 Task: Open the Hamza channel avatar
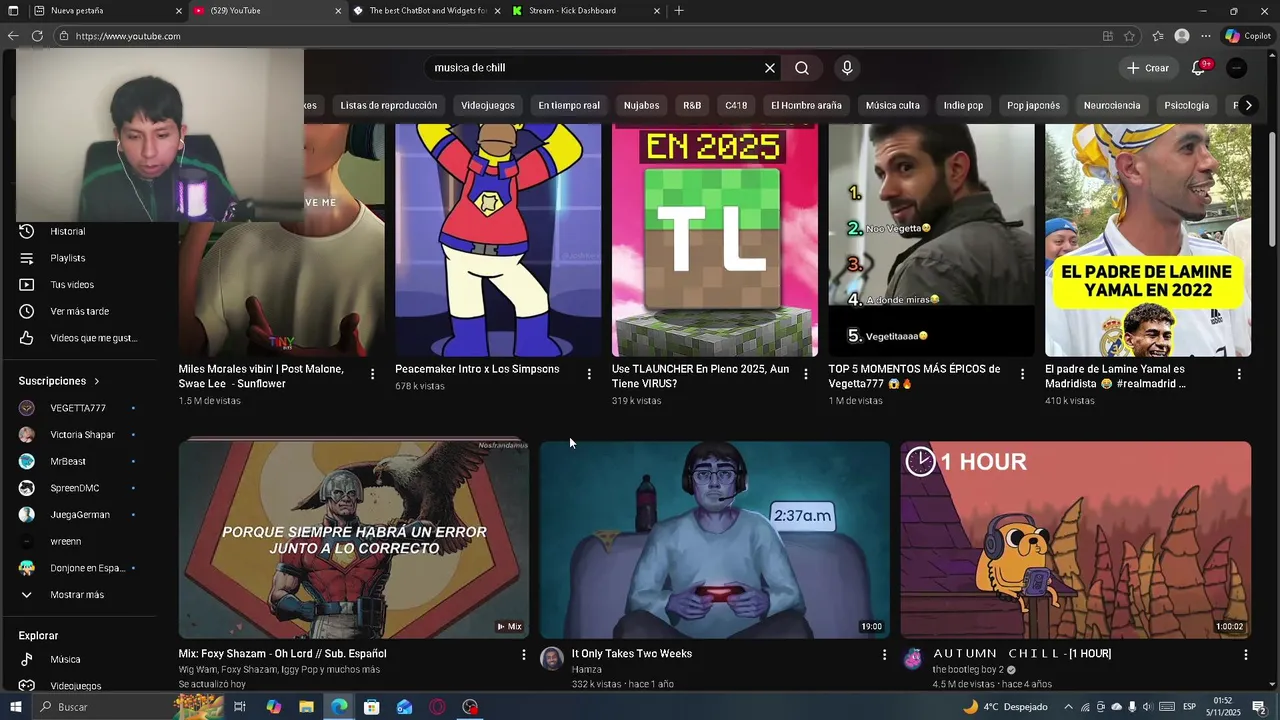pos(552,658)
